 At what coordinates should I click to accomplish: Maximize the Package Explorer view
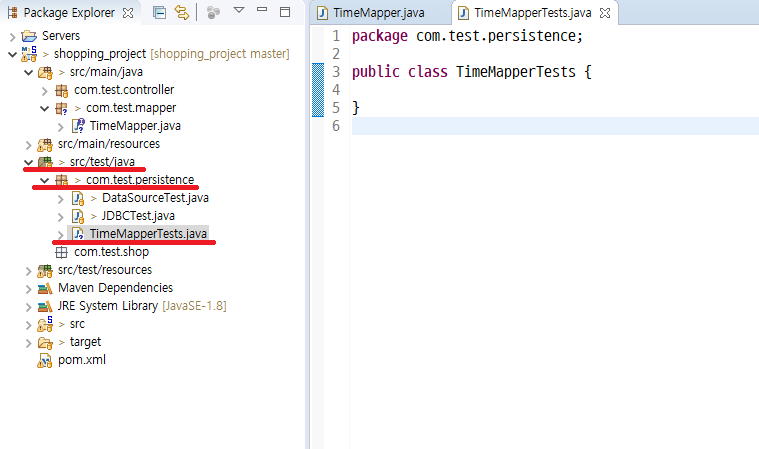[285, 12]
